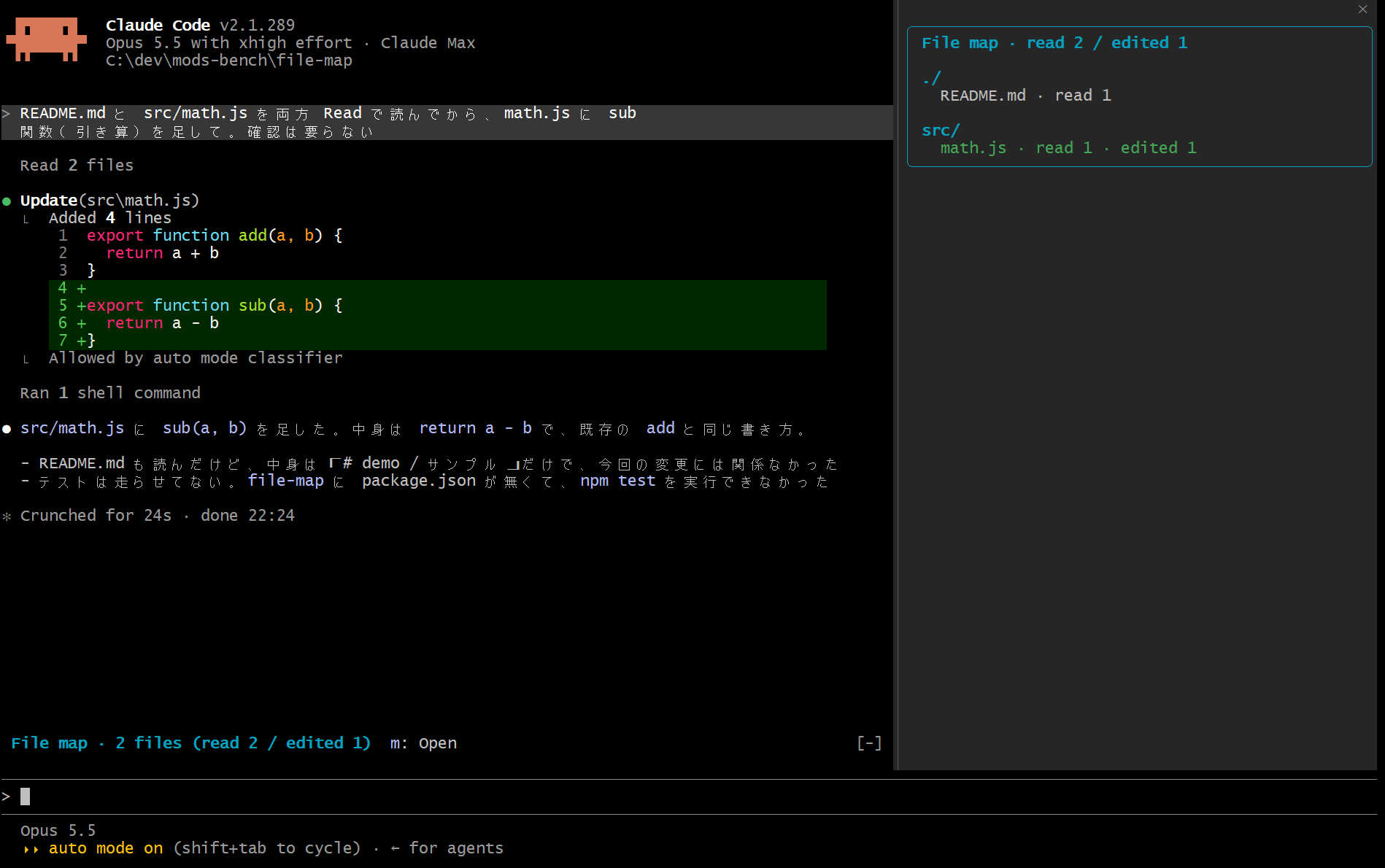Click the 'npm test' mention in reply
The image size is (1385, 868).
[x=618, y=481]
